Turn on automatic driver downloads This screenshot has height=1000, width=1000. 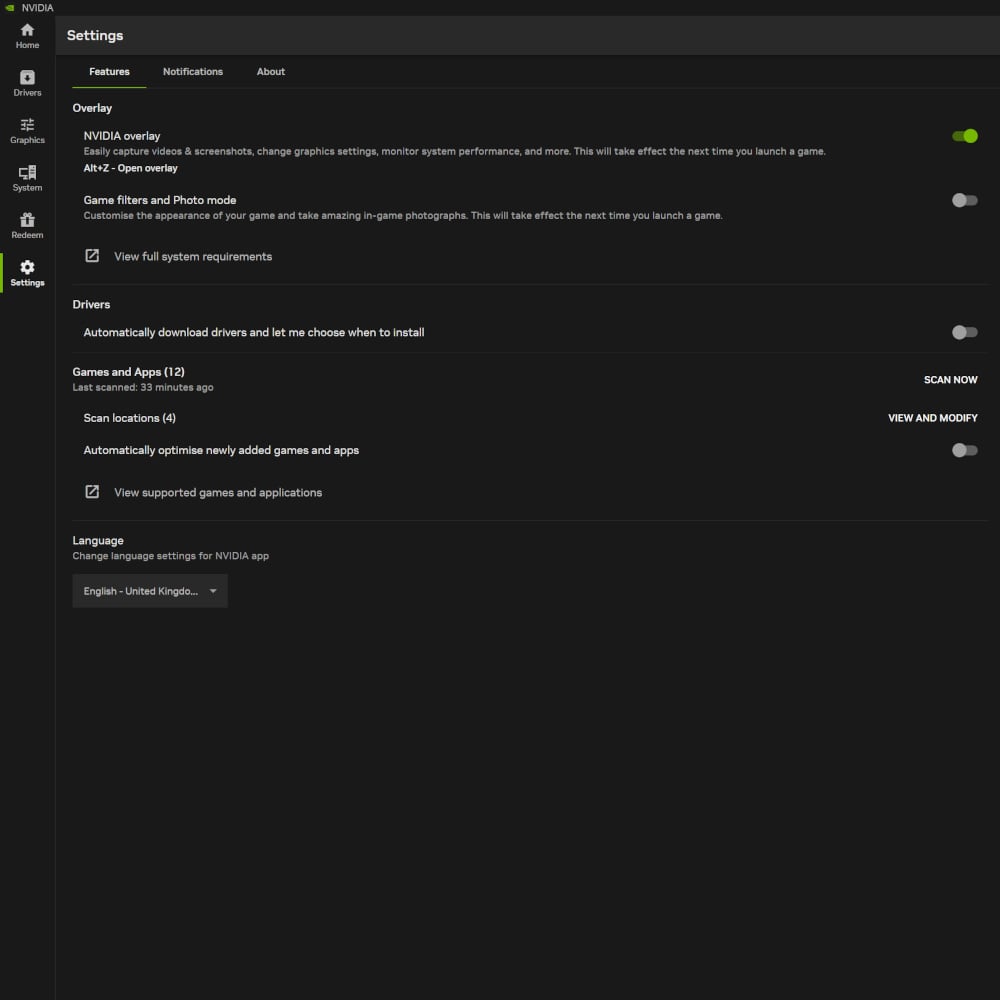964,331
